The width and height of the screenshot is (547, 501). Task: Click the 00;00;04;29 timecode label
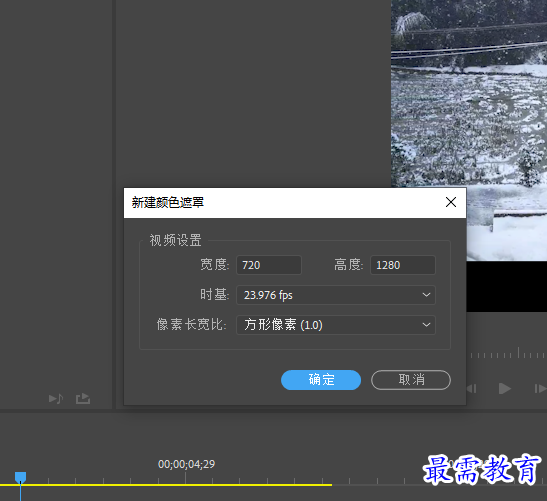point(186,464)
